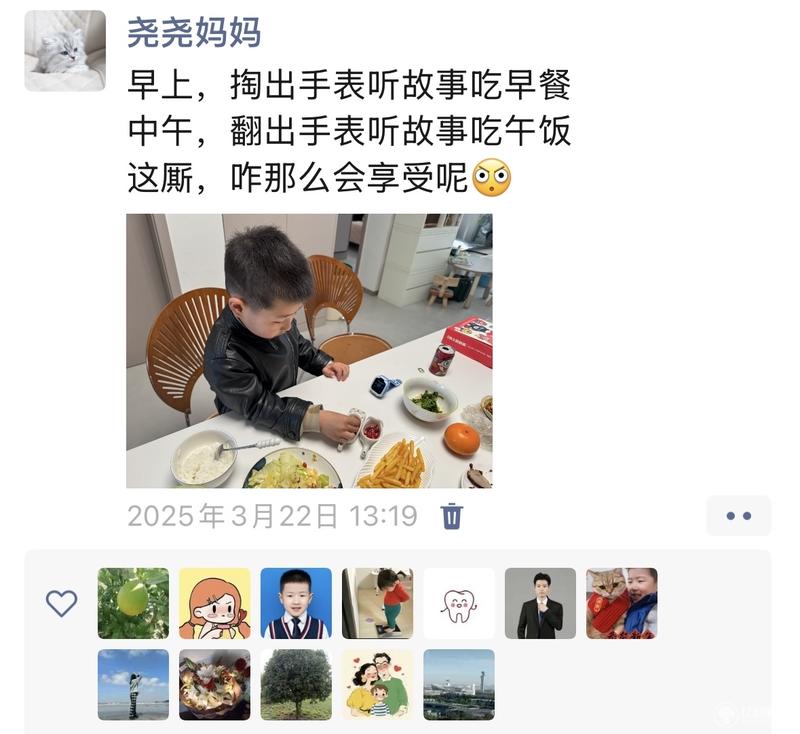Open the beach sky avatar
Viewport: 800px width, 734px height.
pos(133,685)
